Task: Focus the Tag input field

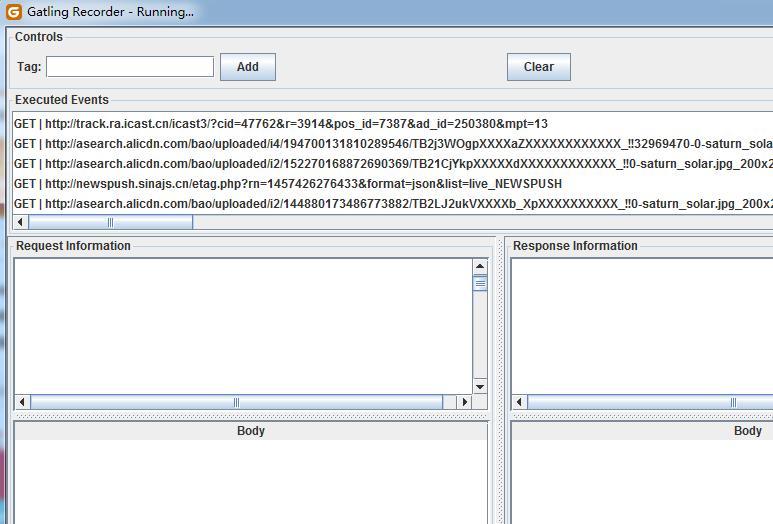Action: point(130,67)
